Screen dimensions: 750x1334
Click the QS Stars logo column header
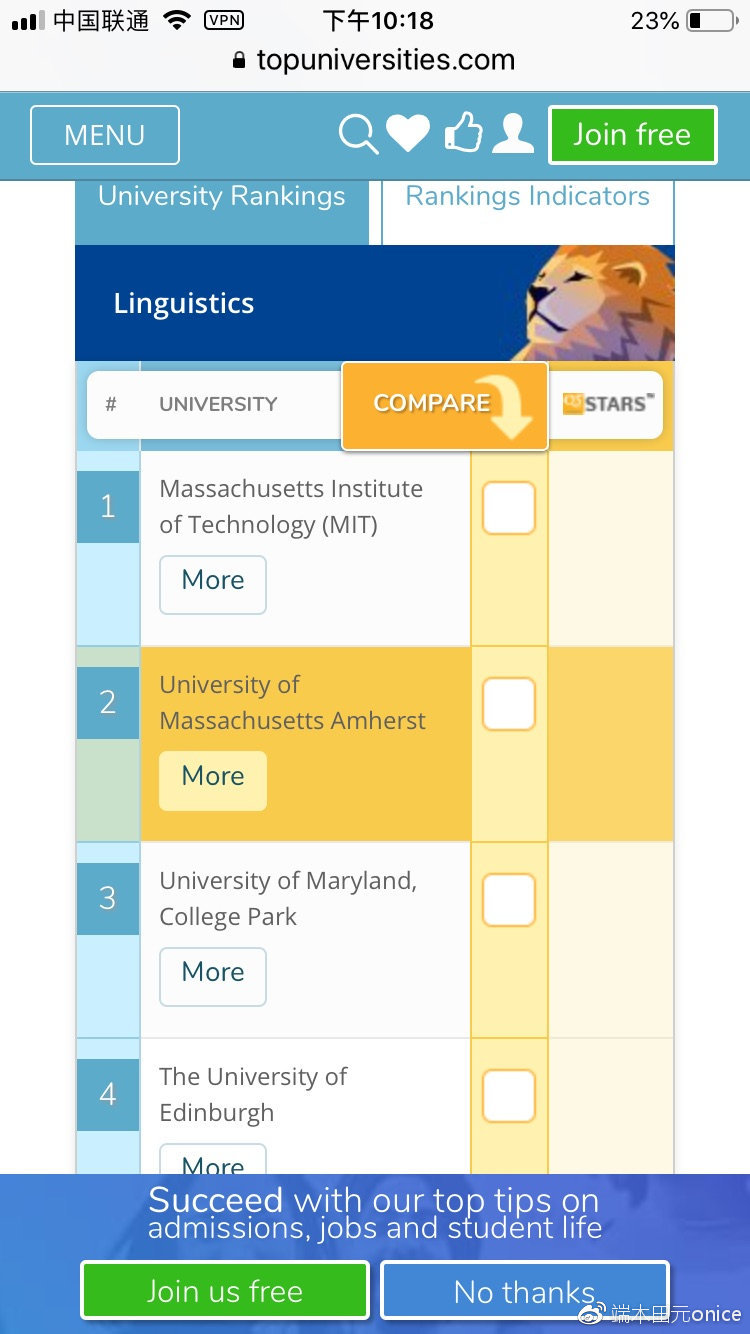tap(607, 404)
